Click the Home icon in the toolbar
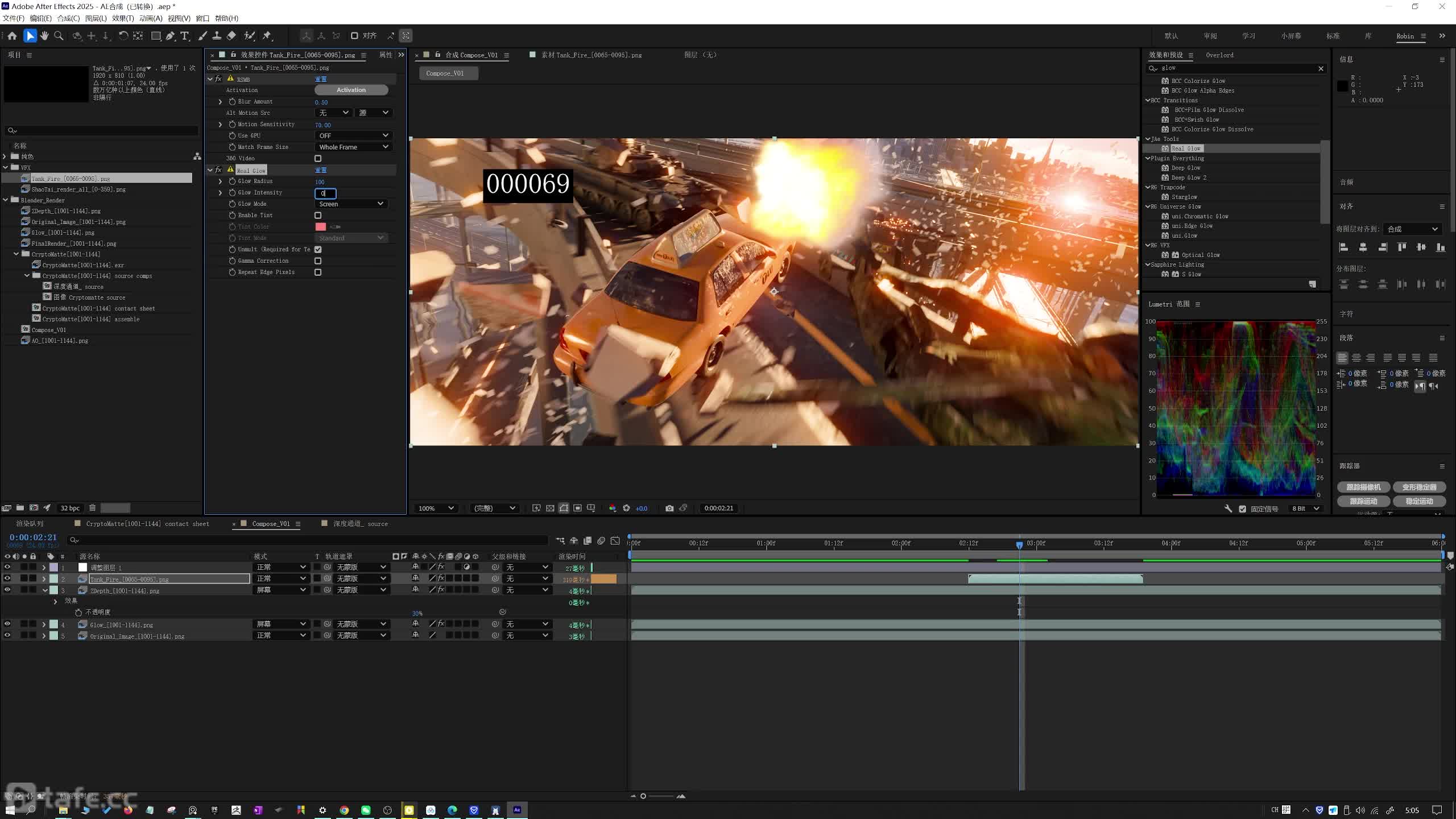The image size is (1456, 819). click(12, 36)
